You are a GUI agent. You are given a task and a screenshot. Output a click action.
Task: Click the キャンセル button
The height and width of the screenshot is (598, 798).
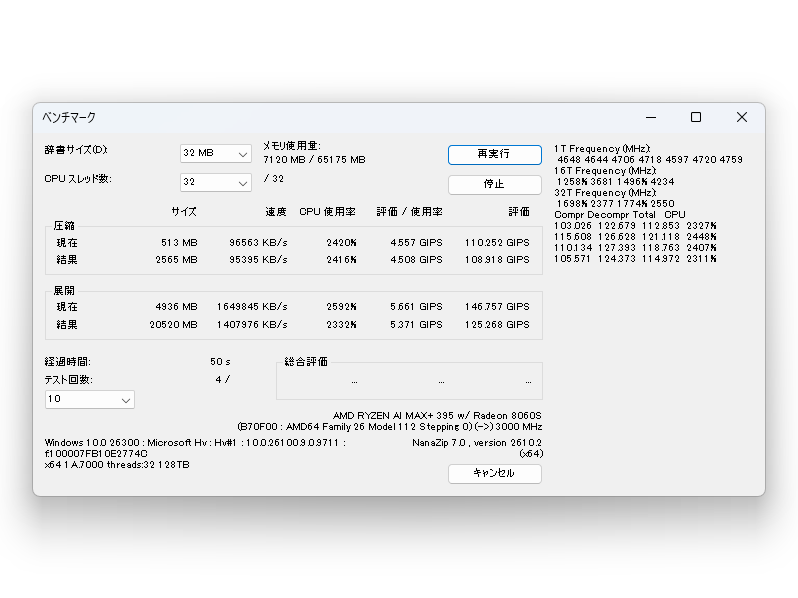(x=495, y=474)
